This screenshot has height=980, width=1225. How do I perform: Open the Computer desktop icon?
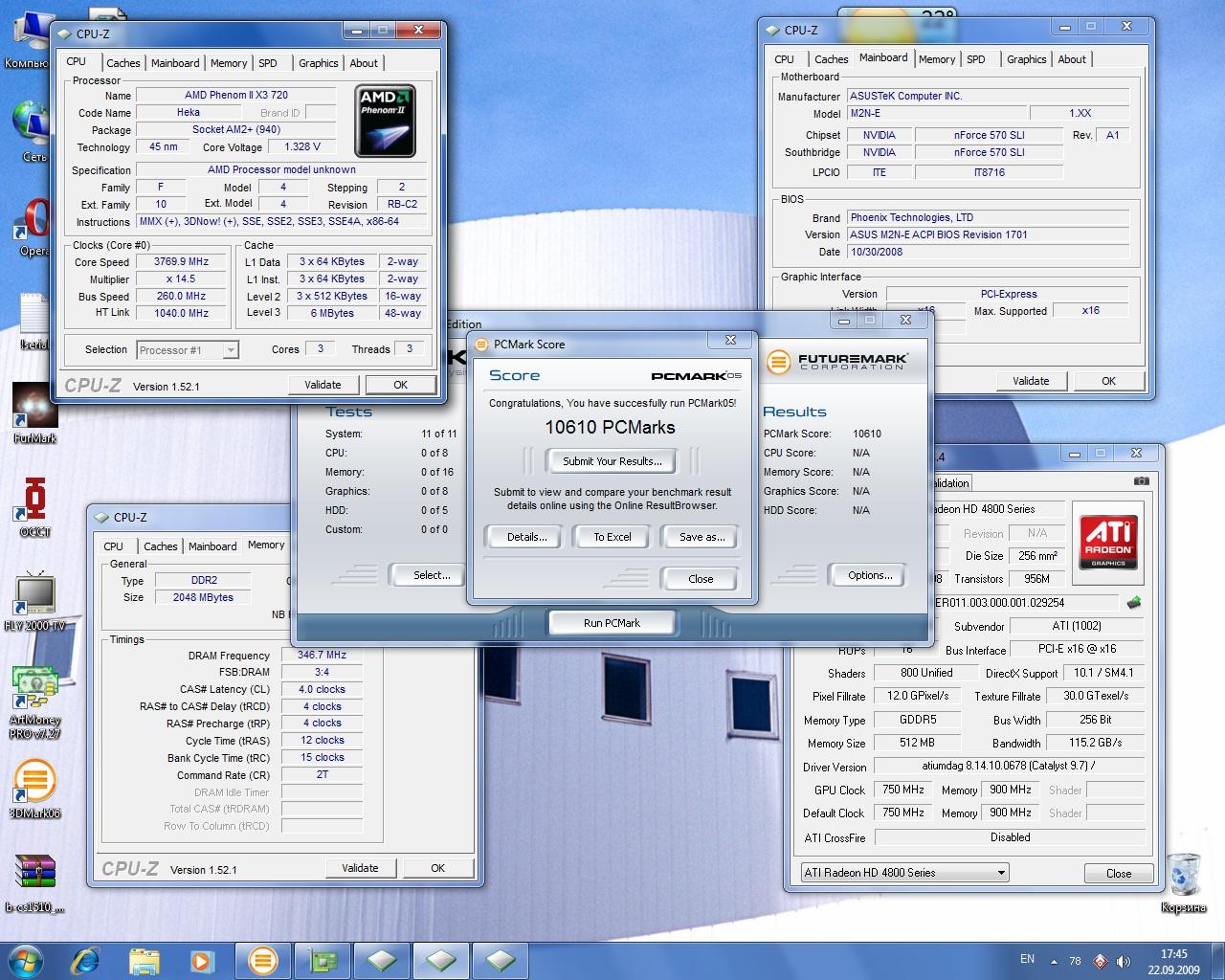point(29,40)
